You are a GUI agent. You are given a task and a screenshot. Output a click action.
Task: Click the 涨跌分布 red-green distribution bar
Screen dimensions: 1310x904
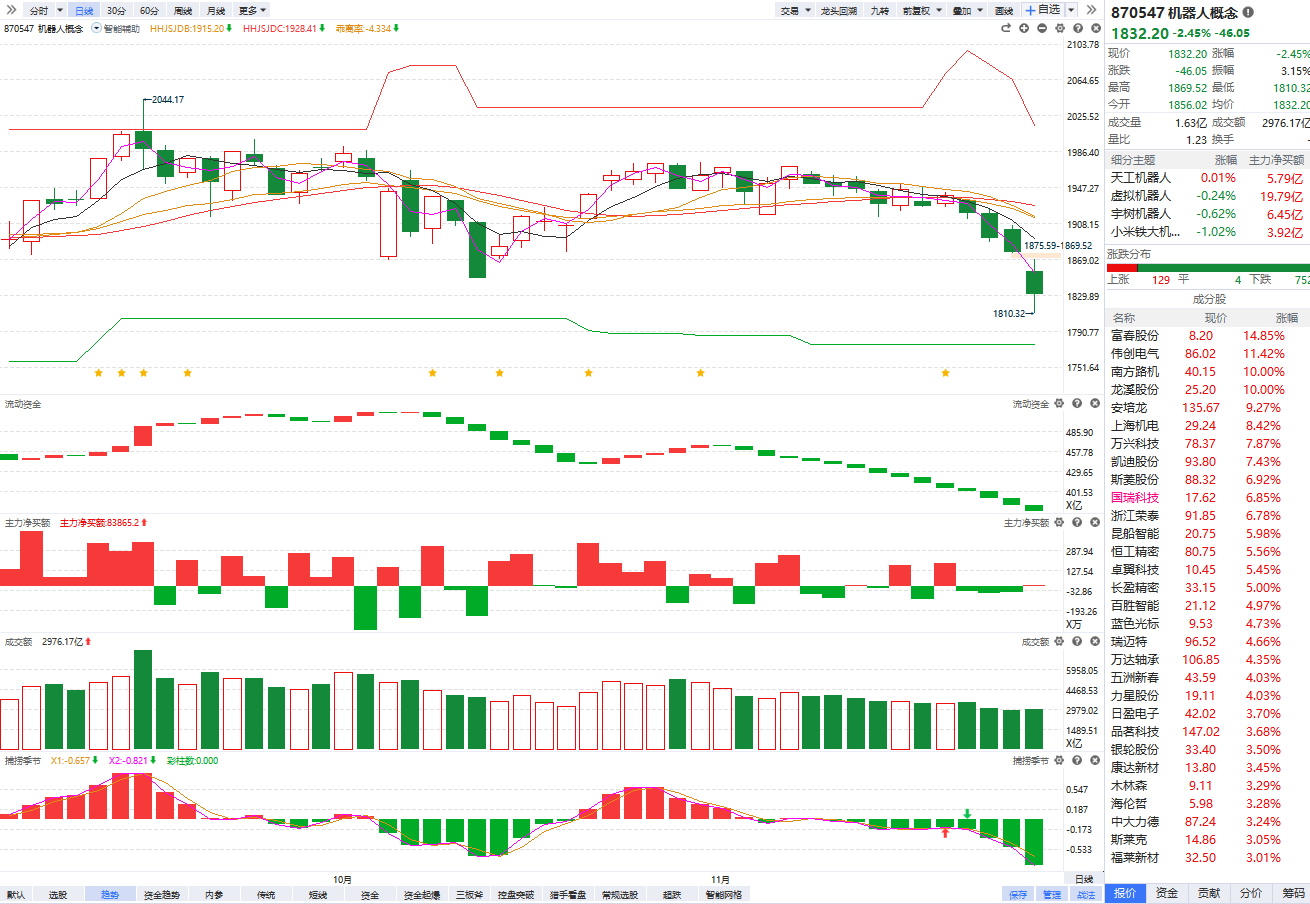point(1208,267)
